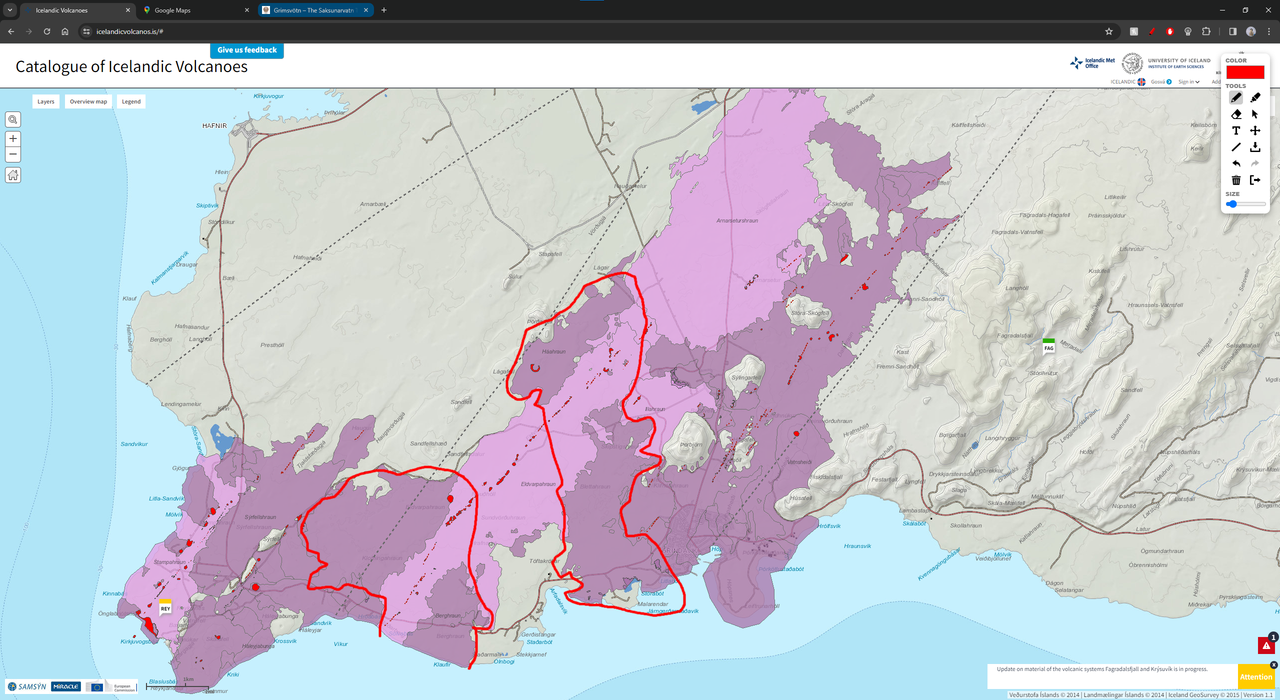The height and width of the screenshot is (700, 1280).
Task: Open the map Legend
Action: (131, 101)
